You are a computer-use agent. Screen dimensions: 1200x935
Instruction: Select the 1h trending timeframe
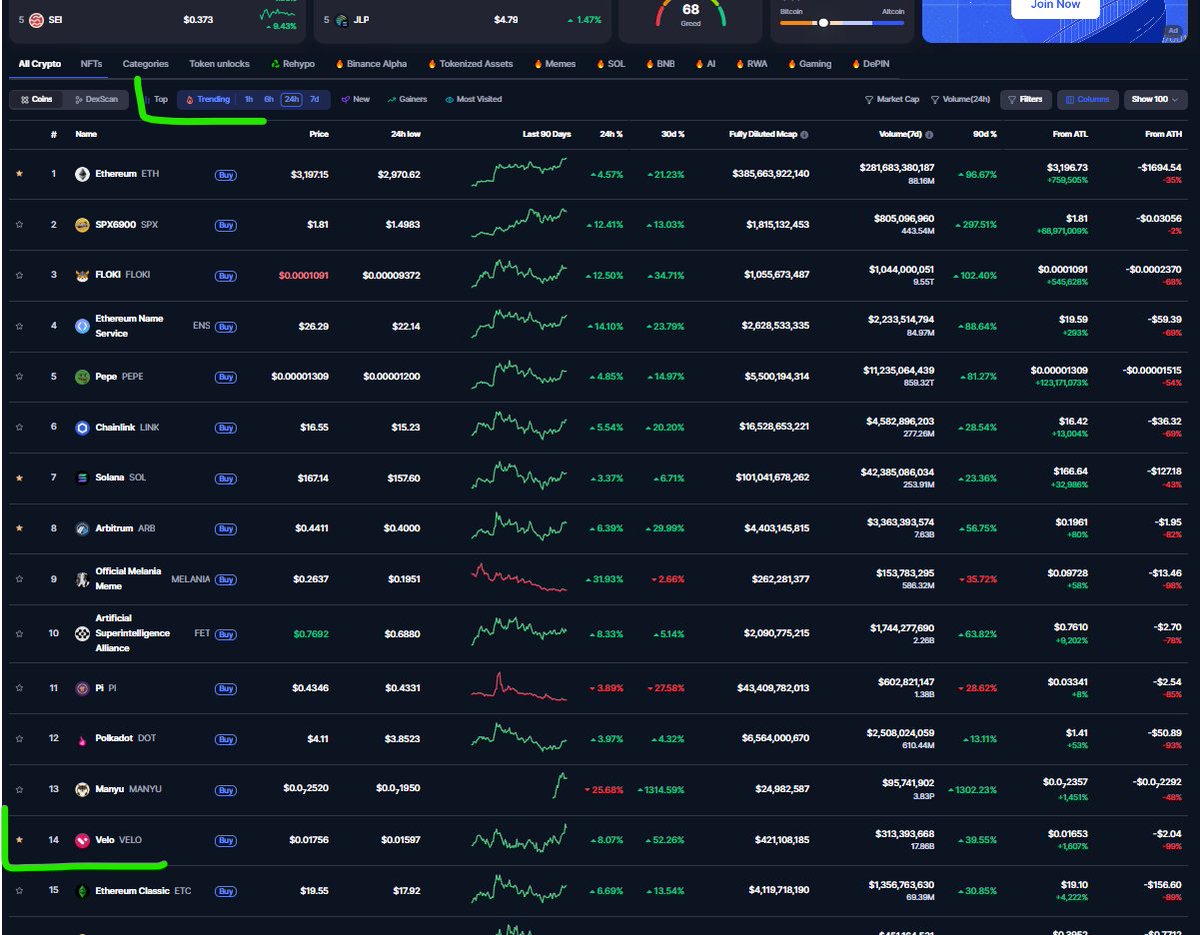click(249, 99)
